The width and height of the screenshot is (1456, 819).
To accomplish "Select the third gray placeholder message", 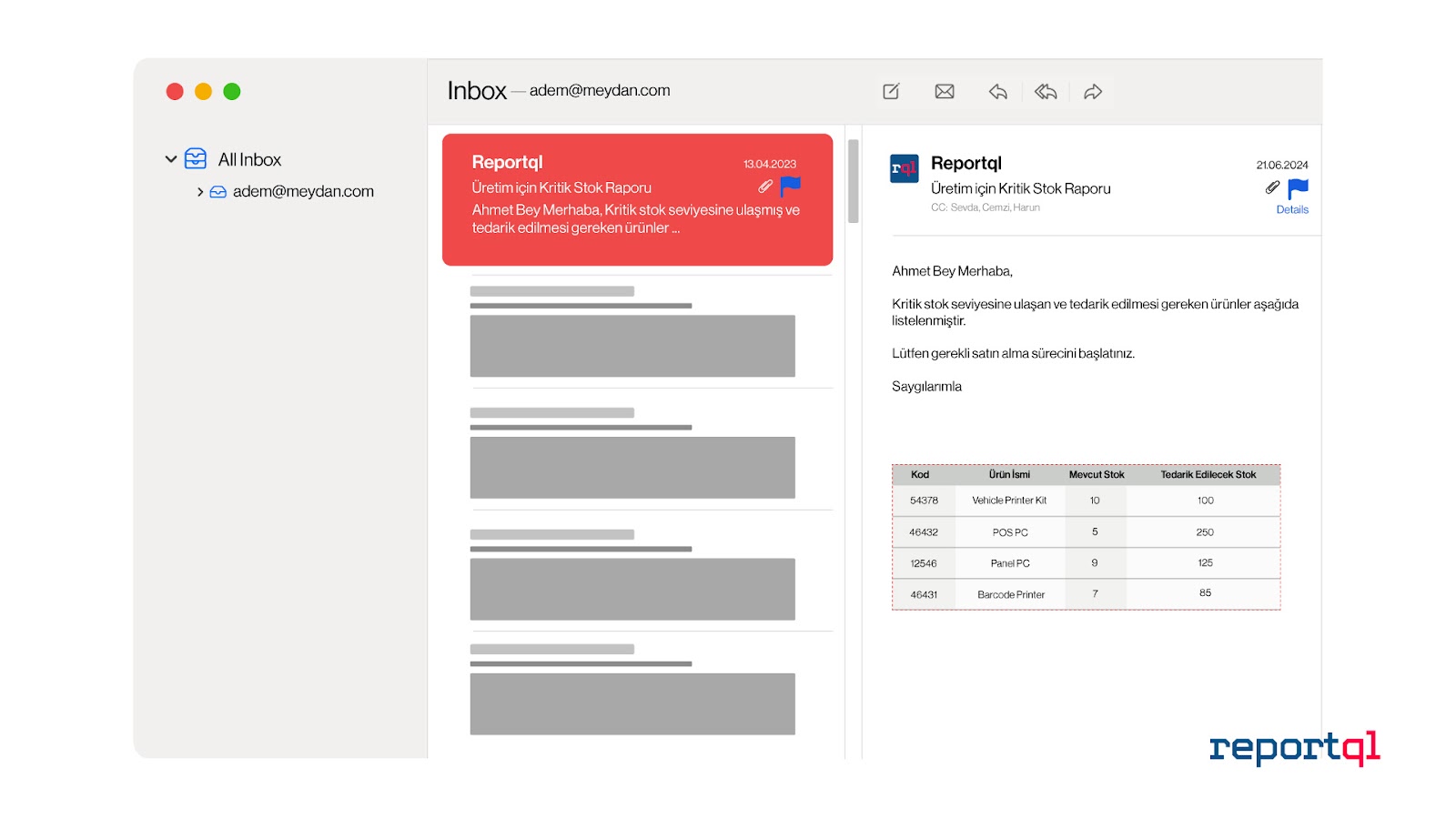I will point(632,575).
